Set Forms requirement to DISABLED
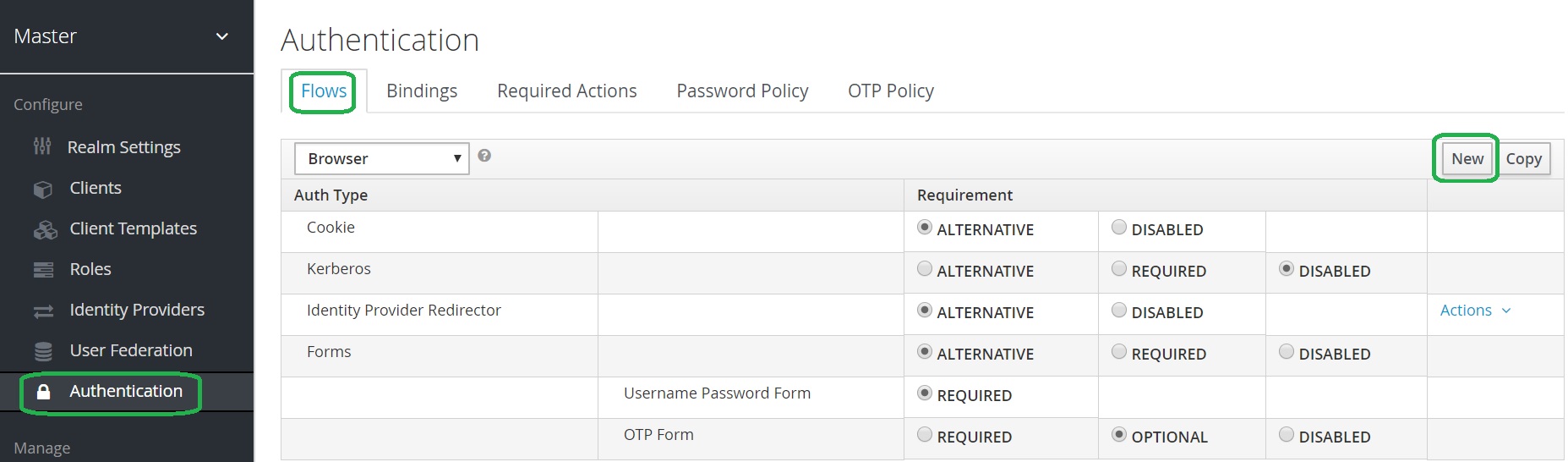The height and width of the screenshot is (462, 1568). (x=1287, y=352)
